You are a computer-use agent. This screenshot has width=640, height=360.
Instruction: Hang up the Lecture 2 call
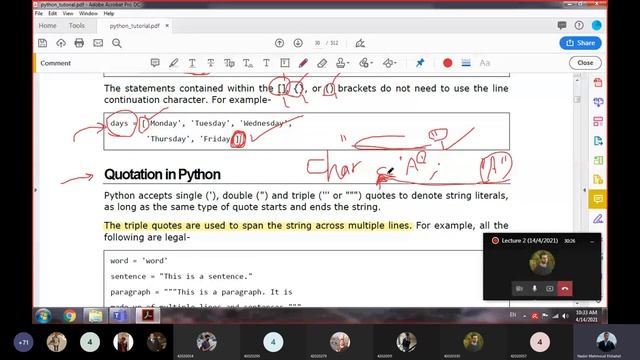click(x=565, y=289)
